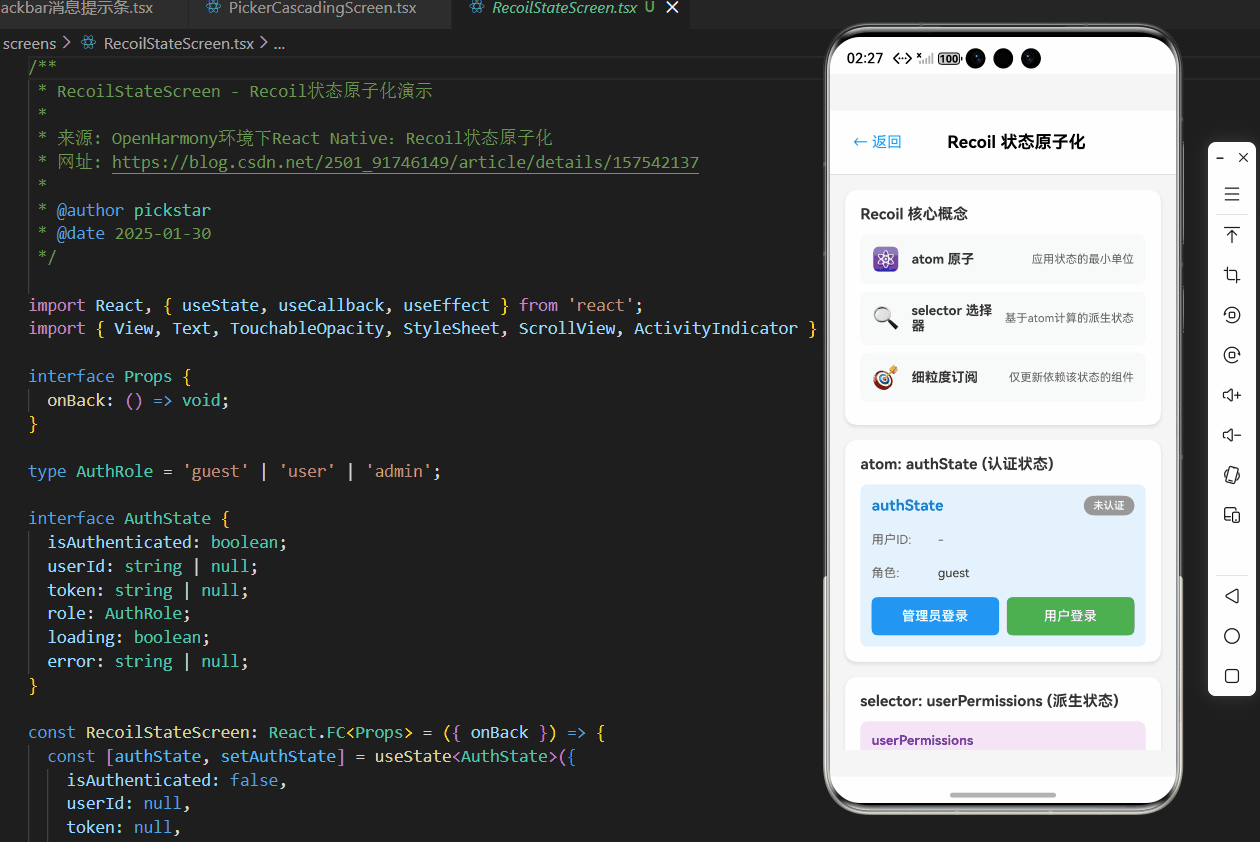Viewport: 1260px width, 842px height.
Task: Click the phone home gesture bar
Action: point(1003,795)
